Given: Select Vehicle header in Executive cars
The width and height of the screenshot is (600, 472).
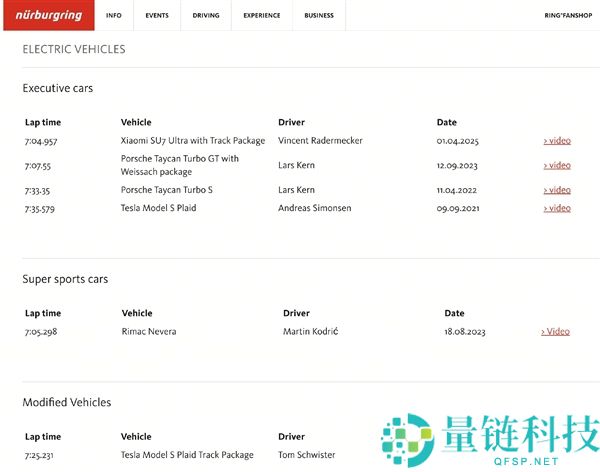Looking at the screenshot, I should 136,122.
